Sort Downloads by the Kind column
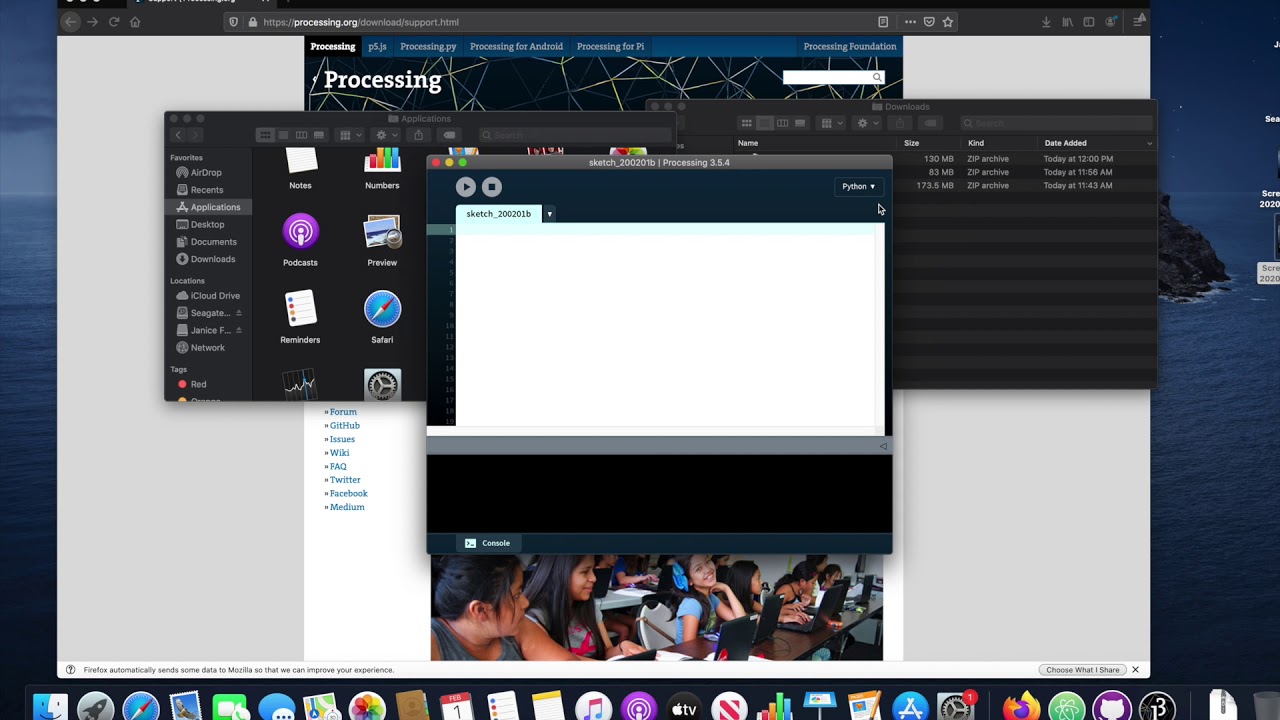1280x720 pixels. (976, 143)
